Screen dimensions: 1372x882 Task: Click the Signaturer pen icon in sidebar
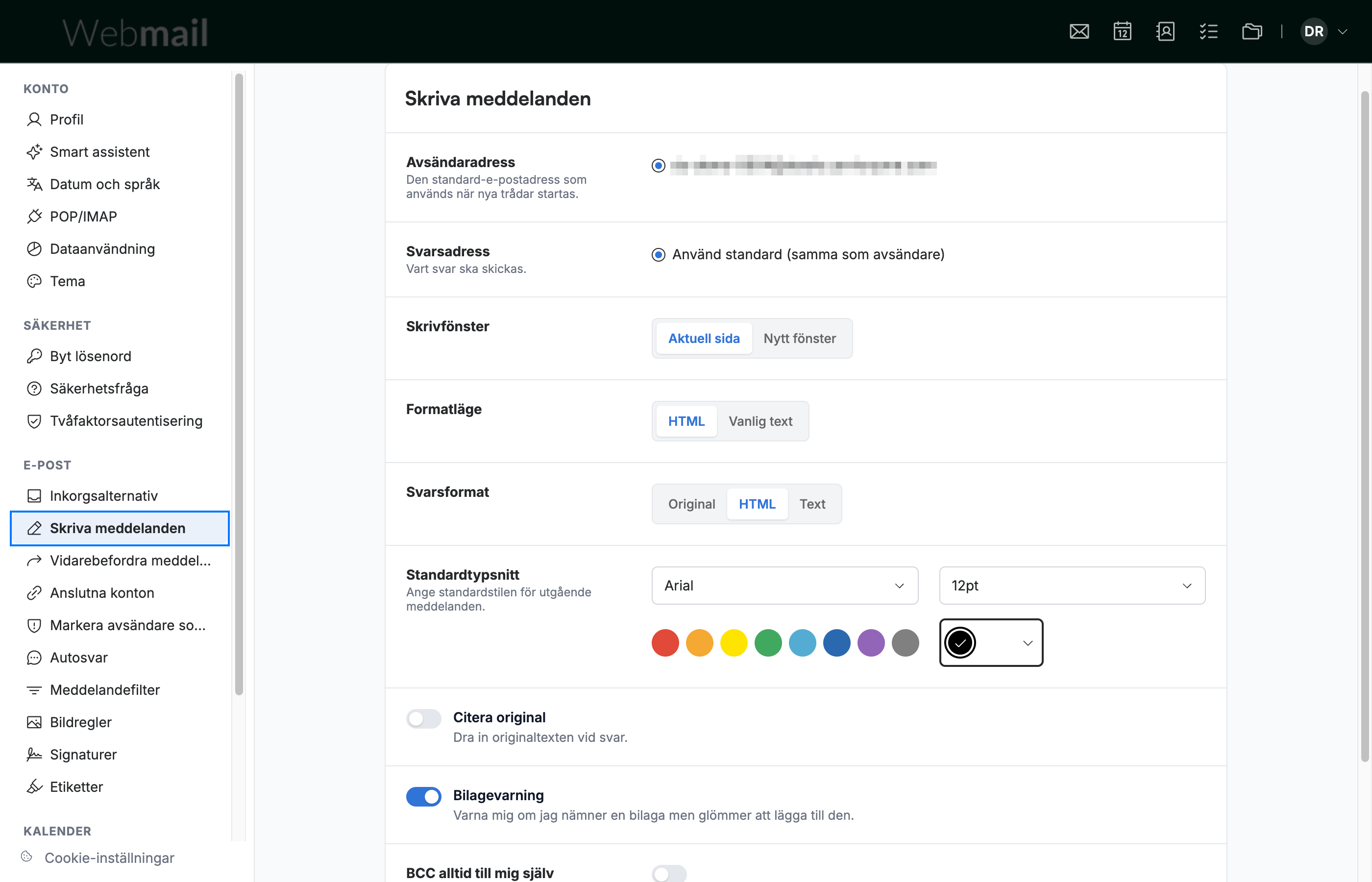(x=34, y=754)
